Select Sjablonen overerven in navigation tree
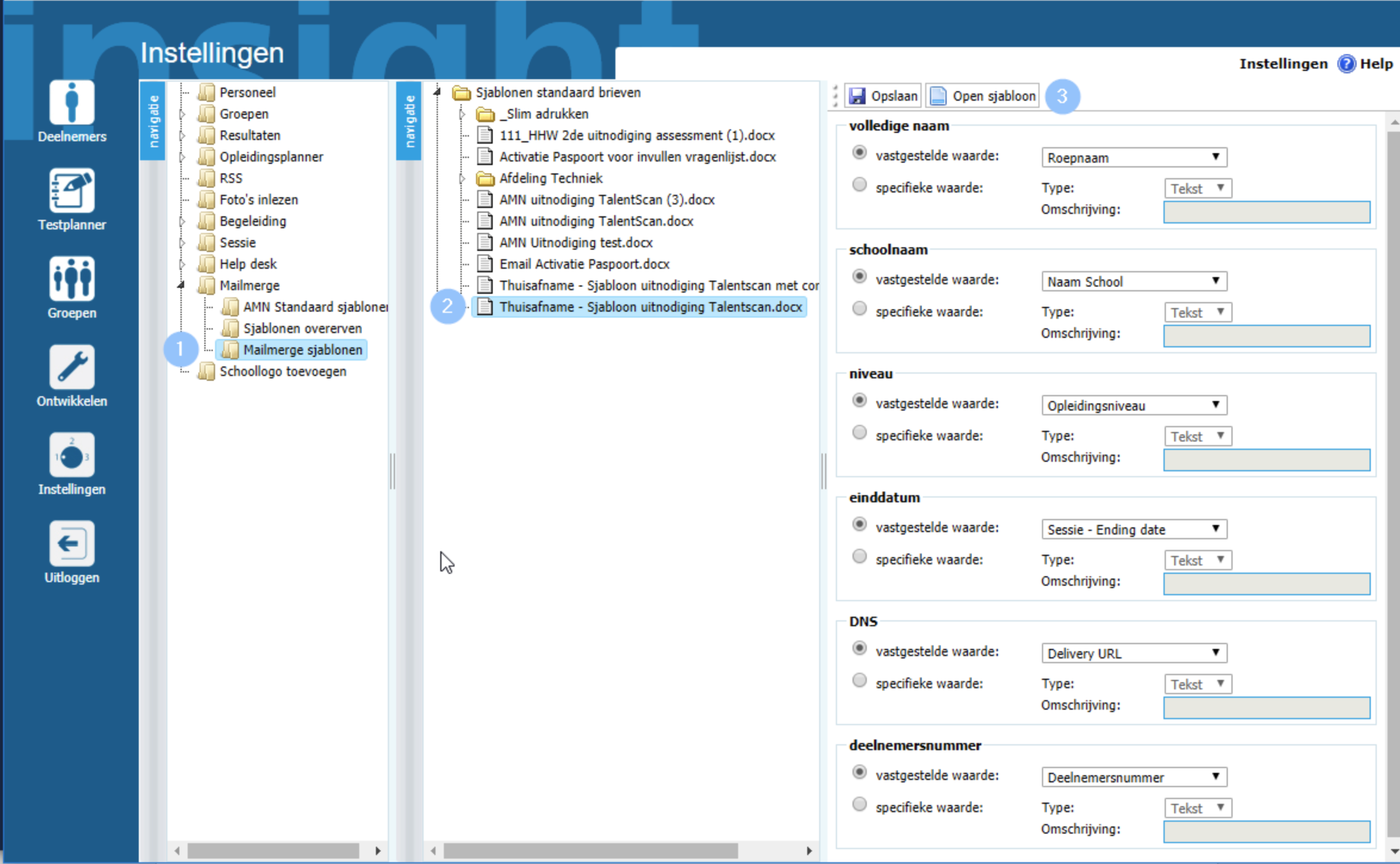This screenshot has height=864, width=1400. tap(302, 328)
